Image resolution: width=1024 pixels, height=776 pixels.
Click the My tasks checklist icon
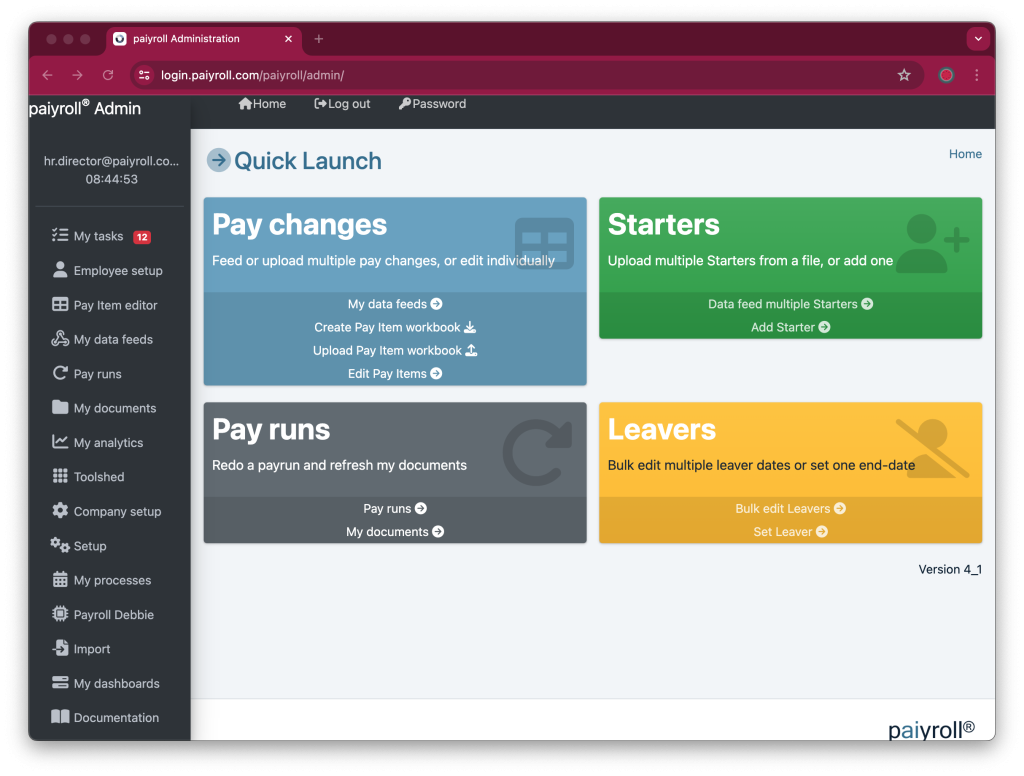click(x=60, y=236)
